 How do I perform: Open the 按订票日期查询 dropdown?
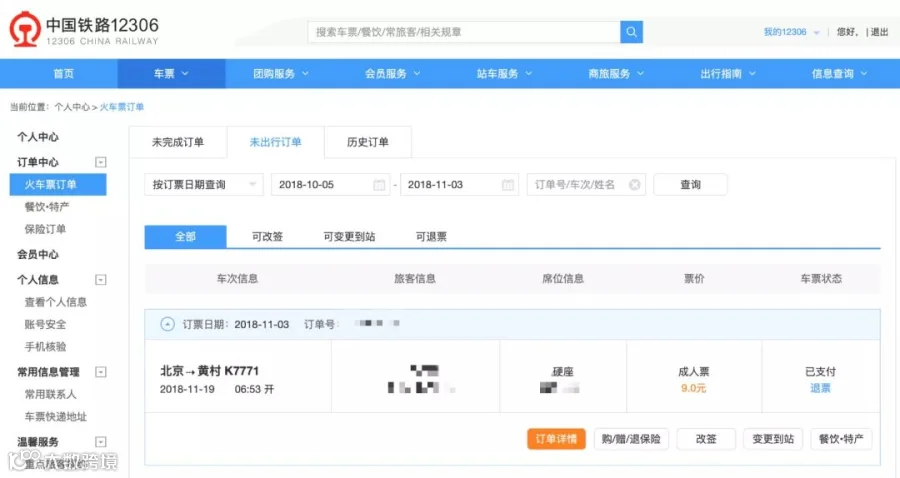(204, 185)
